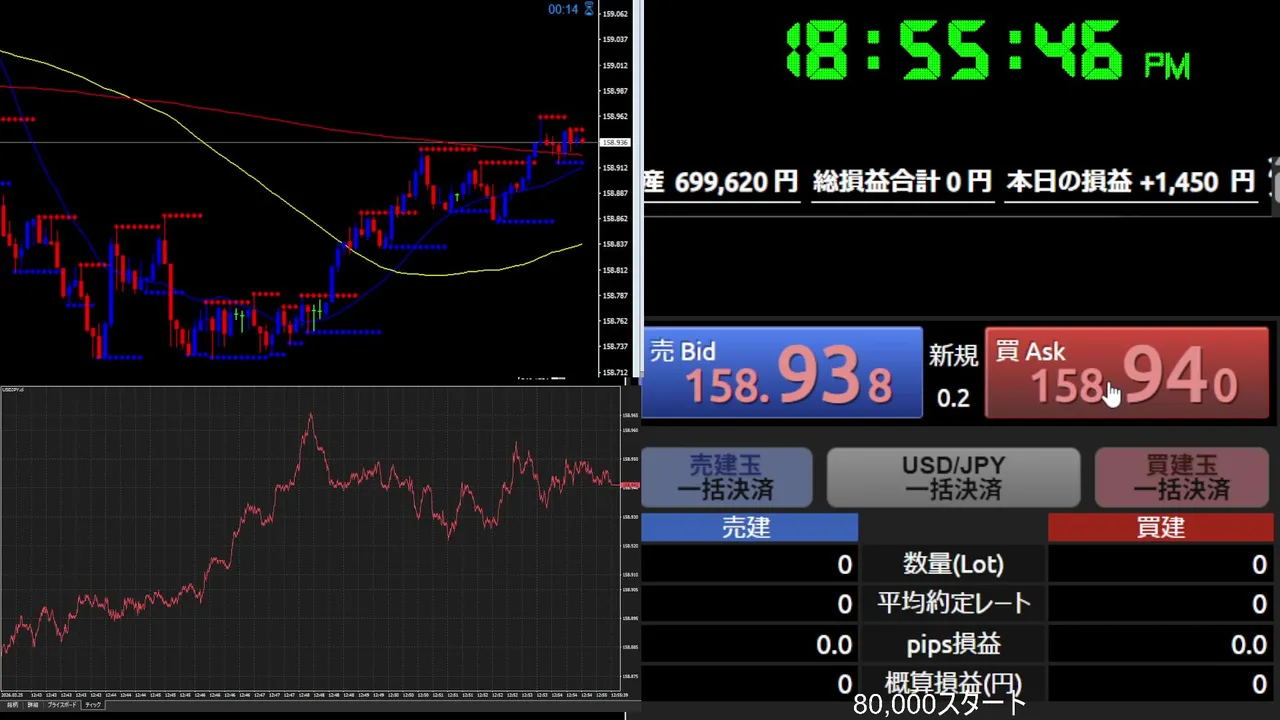This screenshot has height=720, width=1280.
Task: Click the 売 Bid 158.938 sell button
Action: click(781, 373)
